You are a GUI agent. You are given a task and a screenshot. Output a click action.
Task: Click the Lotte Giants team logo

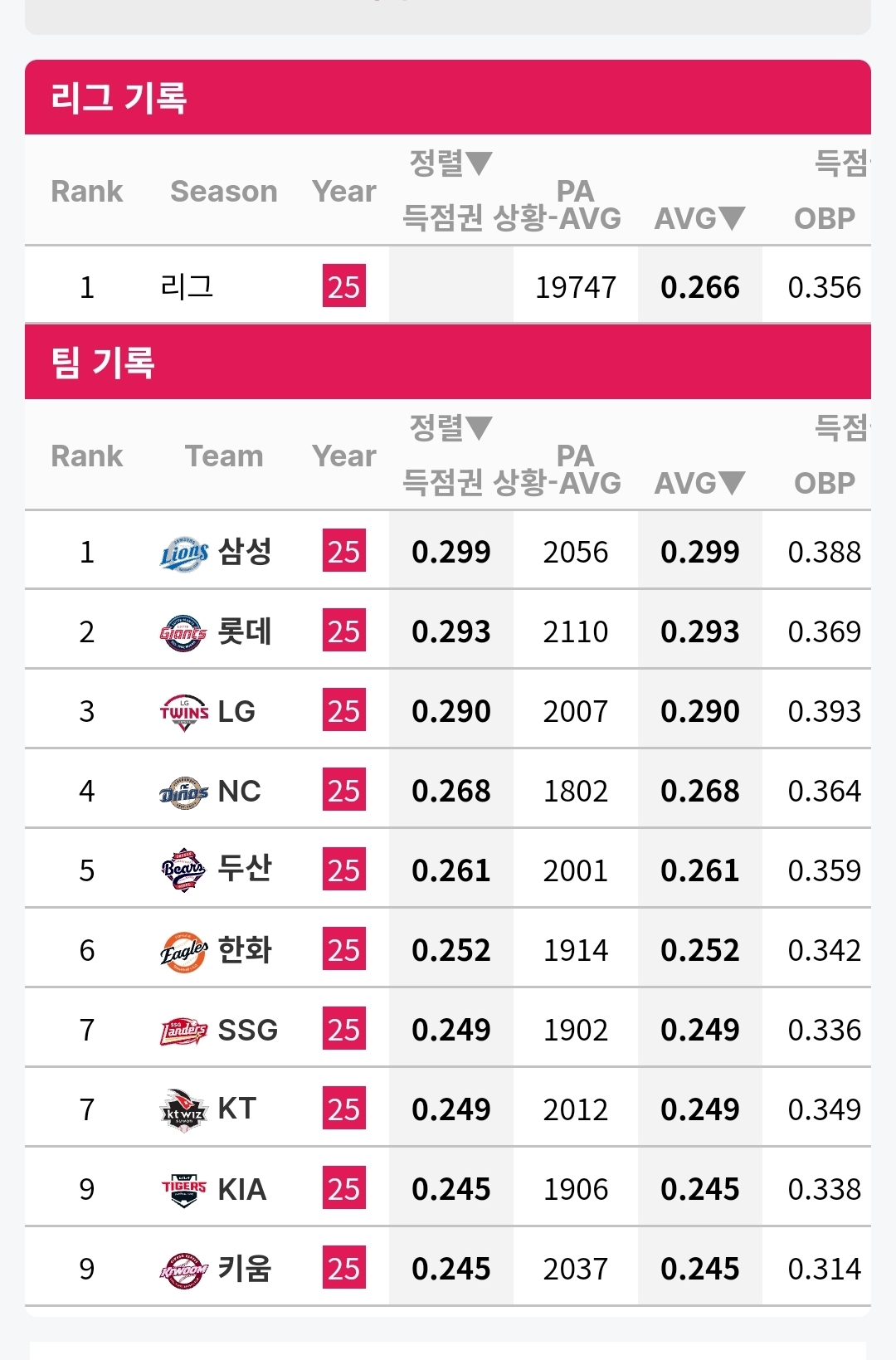(x=183, y=632)
